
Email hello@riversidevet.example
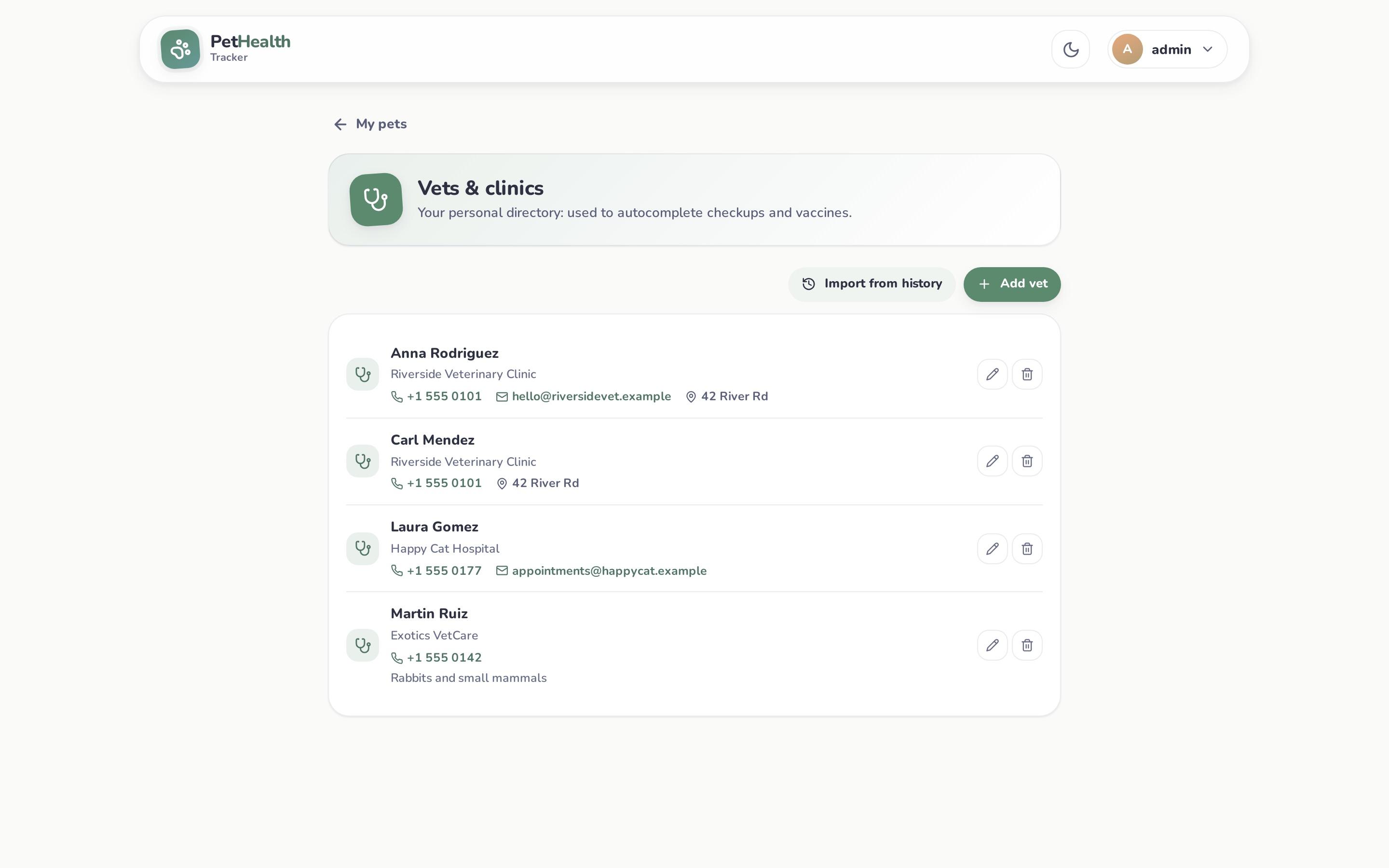(584, 397)
